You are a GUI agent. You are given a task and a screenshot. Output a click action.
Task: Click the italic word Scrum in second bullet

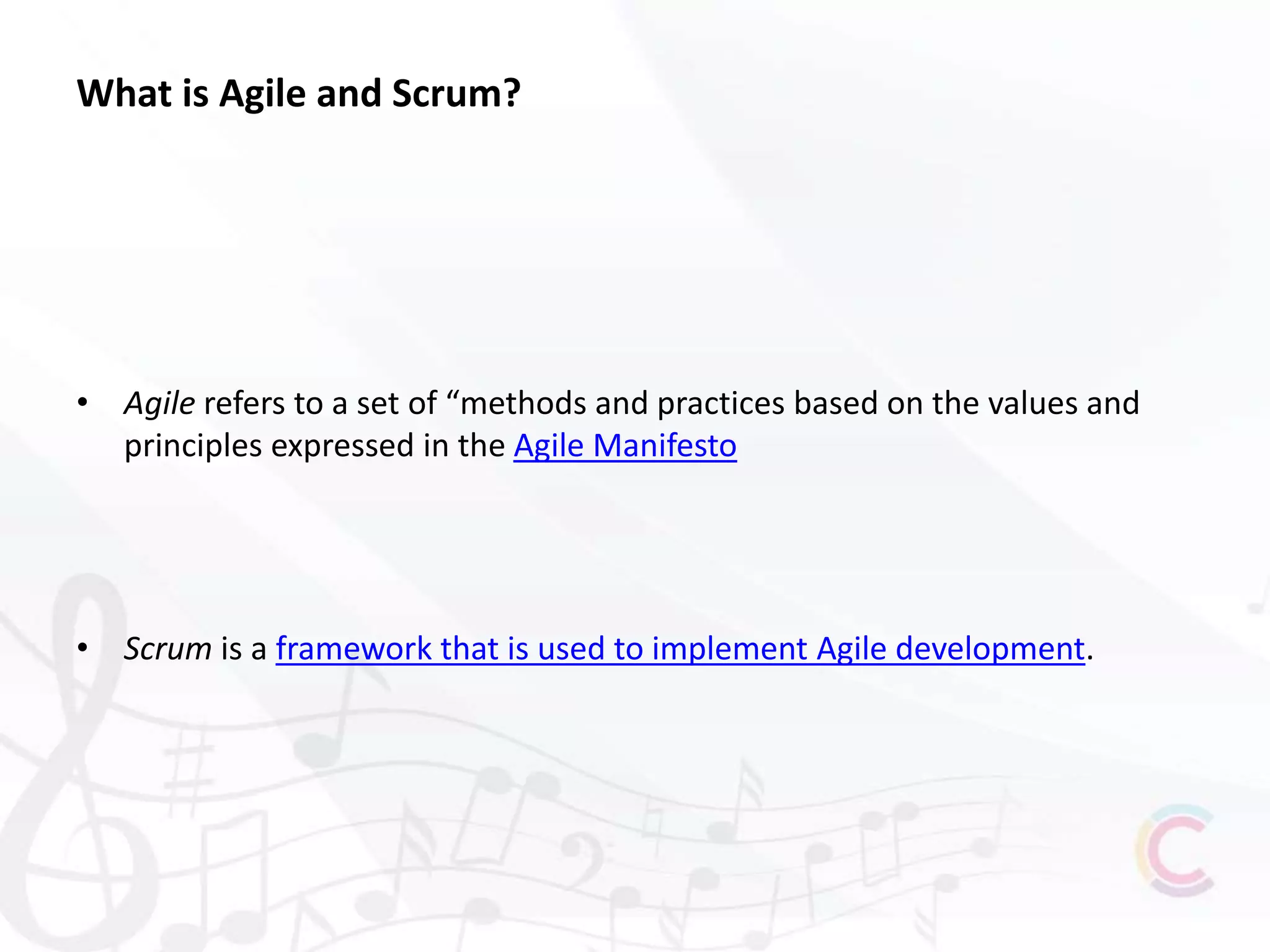(x=168, y=649)
